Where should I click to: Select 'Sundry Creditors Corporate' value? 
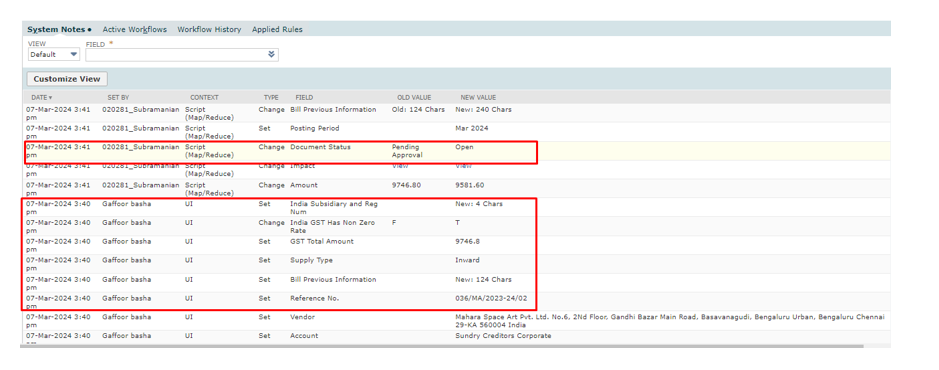click(x=503, y=336)
